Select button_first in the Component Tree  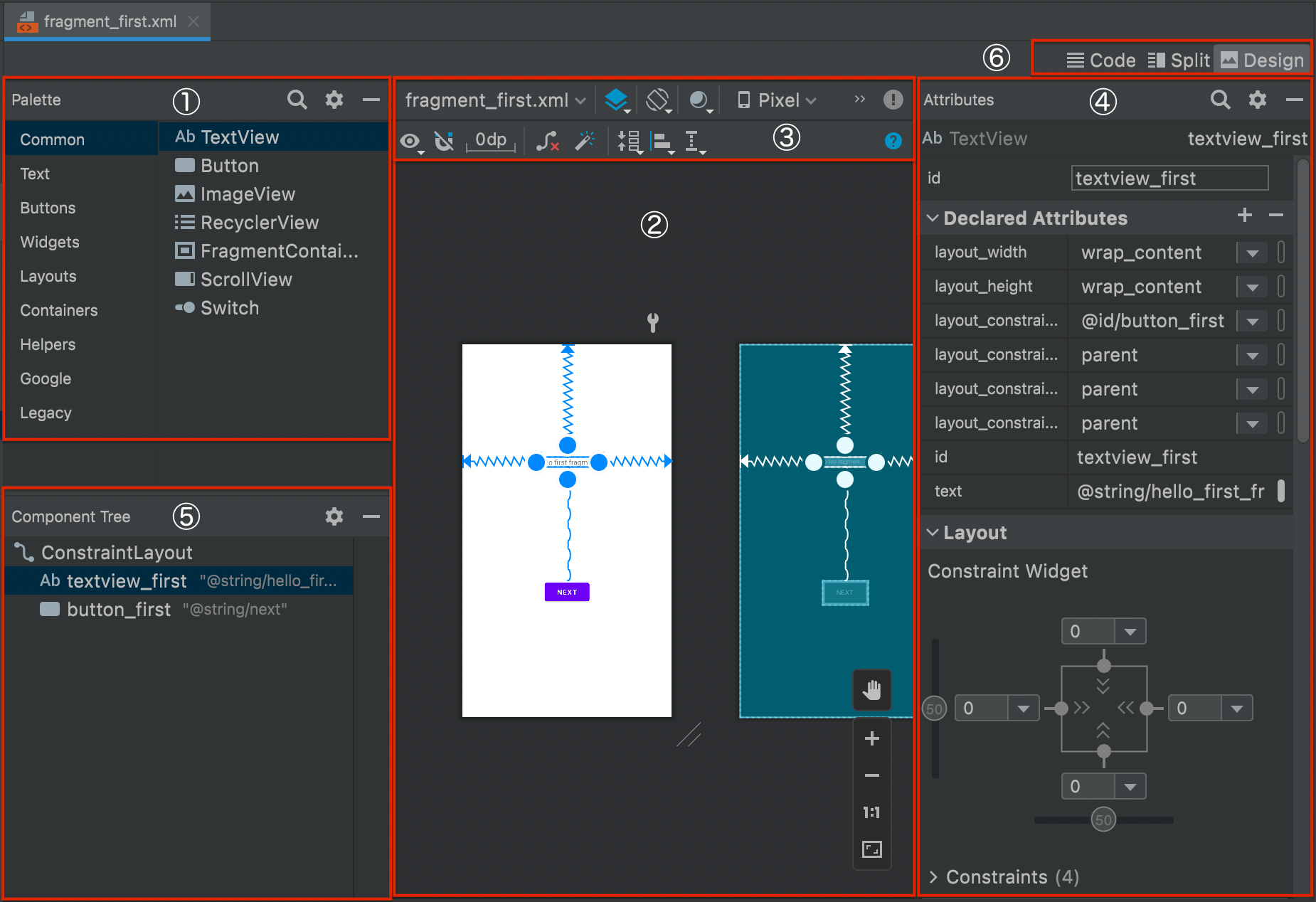click(179, 610)
